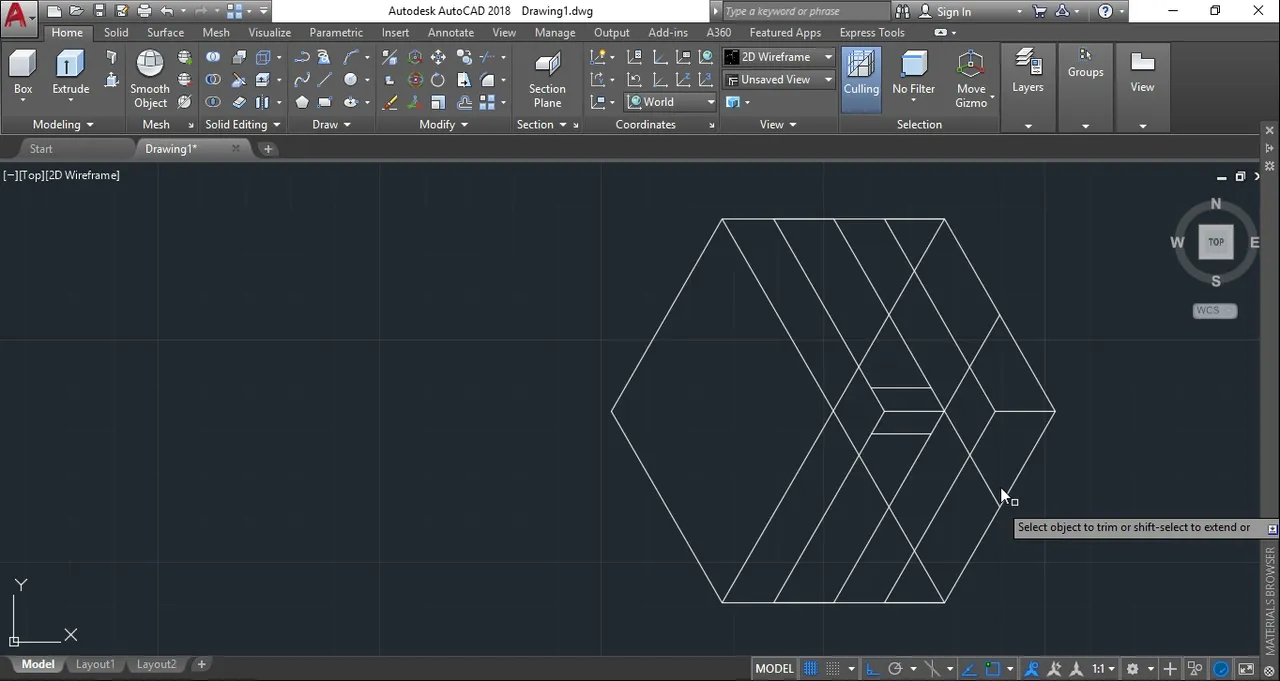Click the Plot printer icon
Screen dimensions: 1280x681
click(x=144, y=11)
